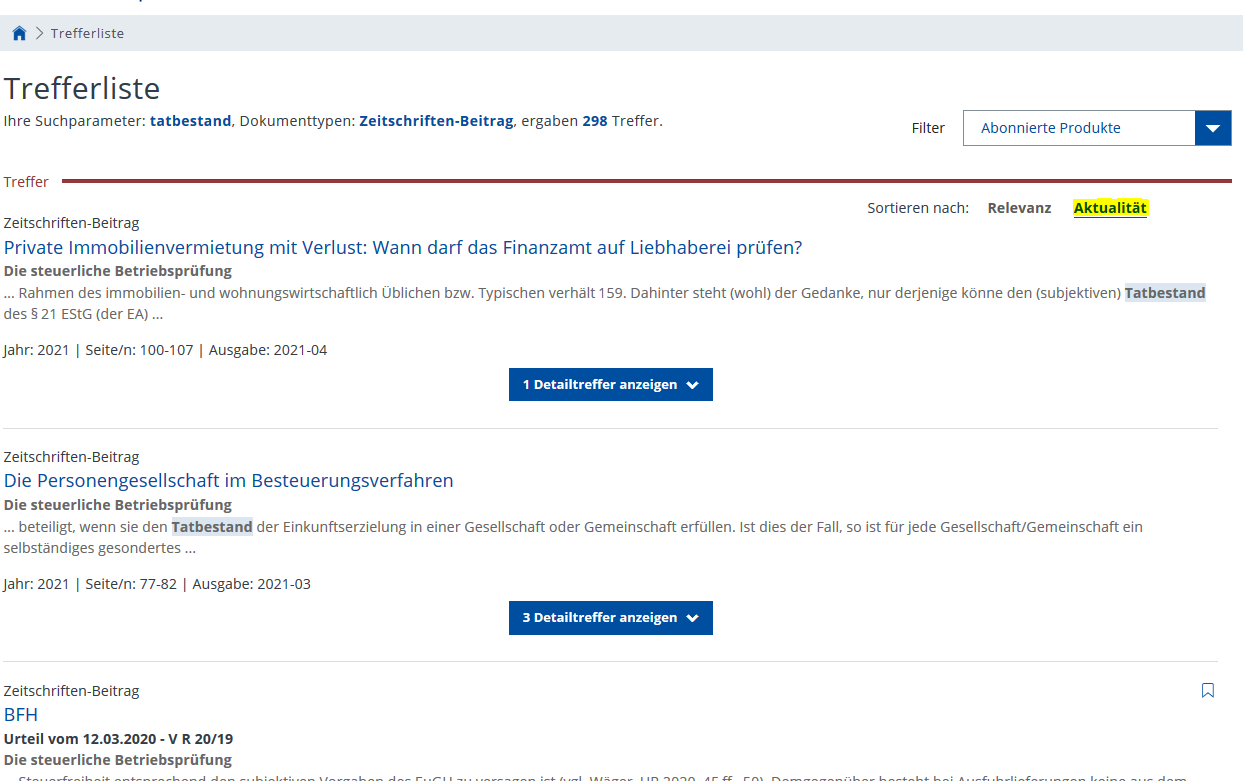The height and width of the screenshot is (781, 1243).
Task: Open the Abonnierte Produkte filter box
Action: [x=1078, y=128]
